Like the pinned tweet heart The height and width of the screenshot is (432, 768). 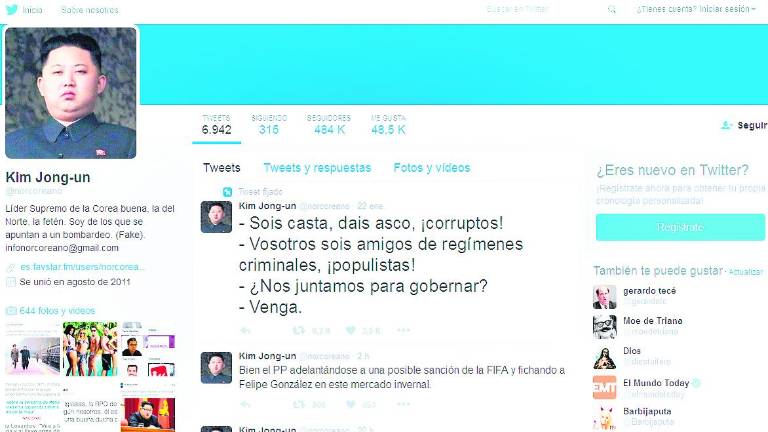click(351, 331)
